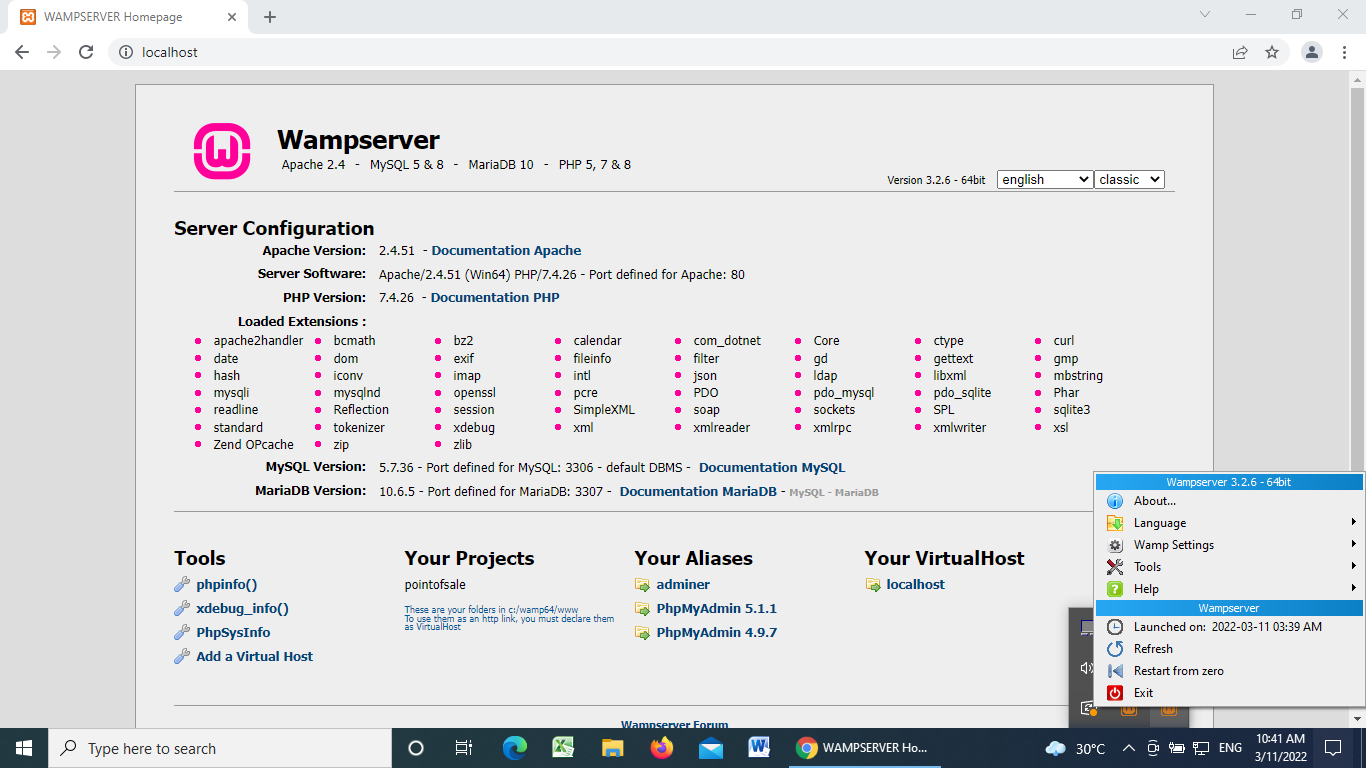The width and height of the screenshot is (1366, 768).
Task: Open Word from the taskbar
Action: 759,748
